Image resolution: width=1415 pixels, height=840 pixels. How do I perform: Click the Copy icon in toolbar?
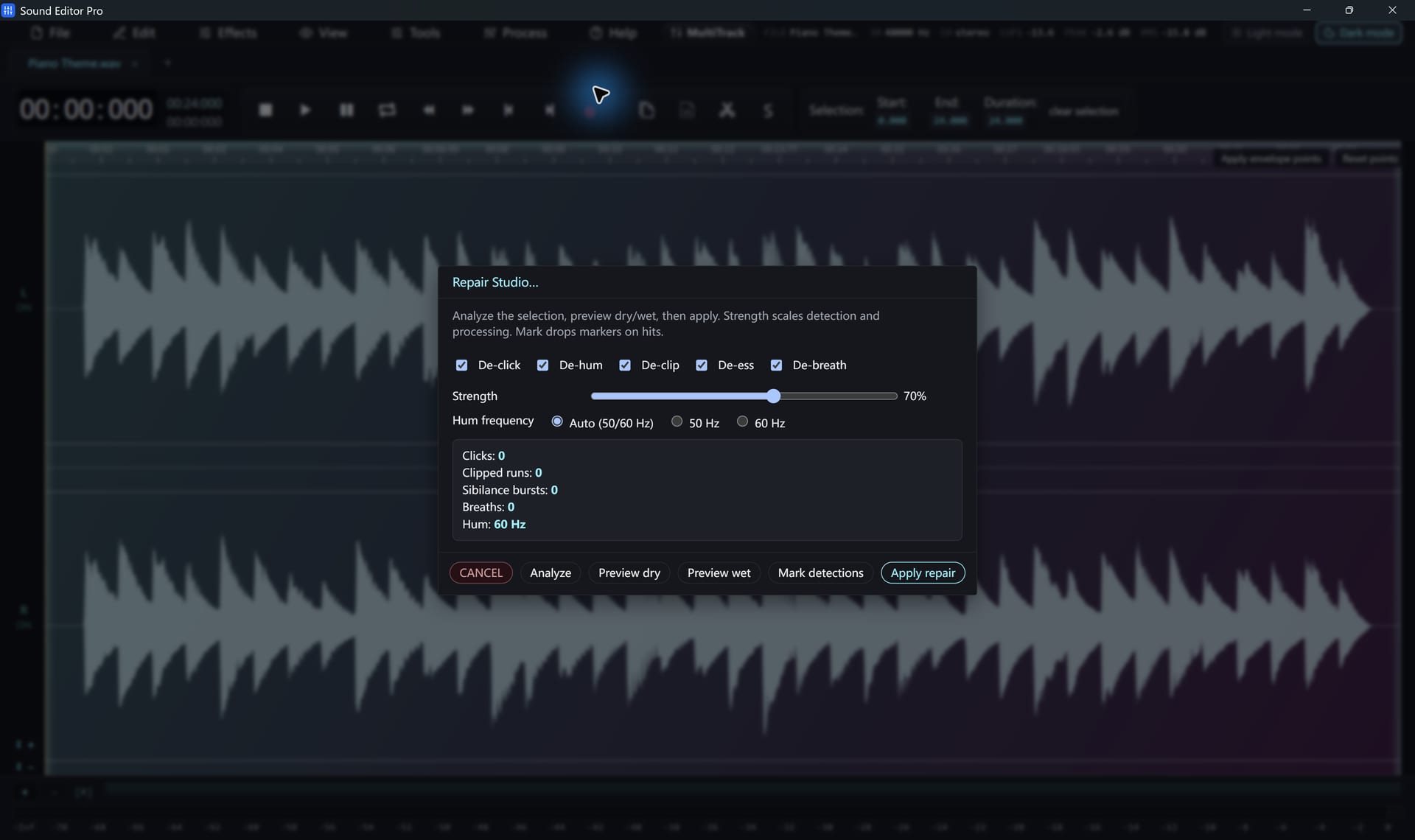646,110
